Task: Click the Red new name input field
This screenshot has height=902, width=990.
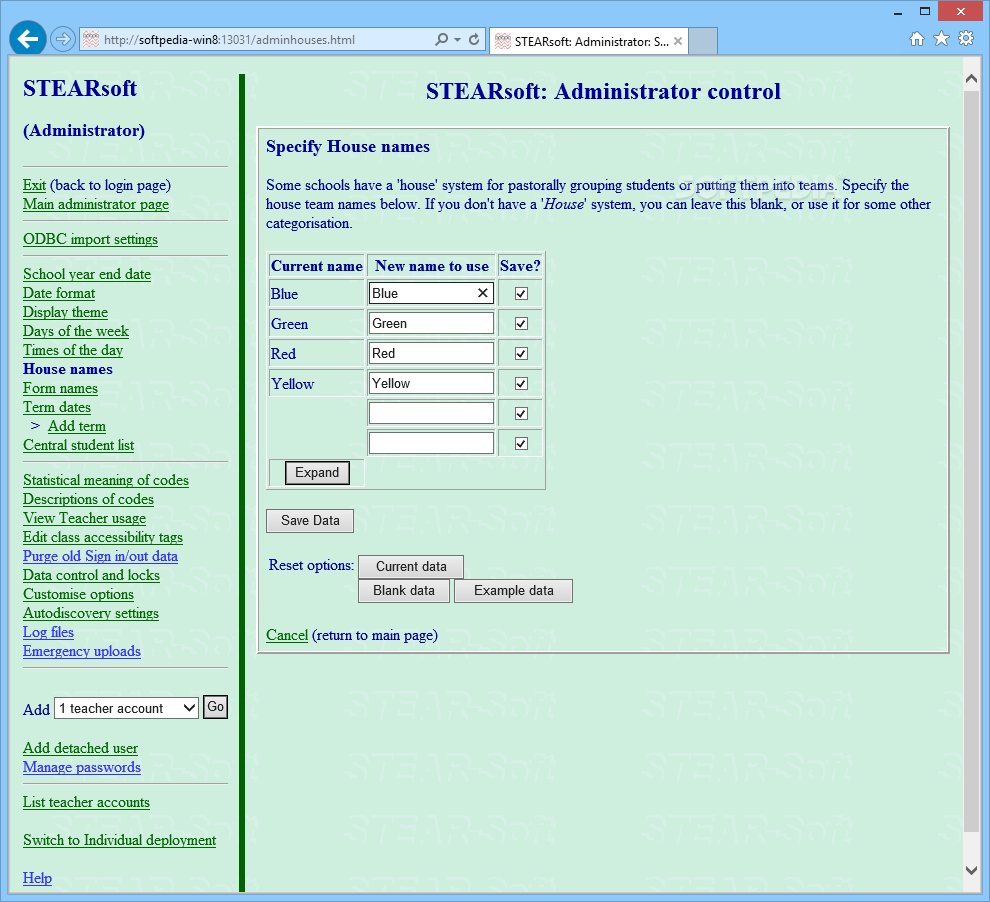Action: [431, 353]
